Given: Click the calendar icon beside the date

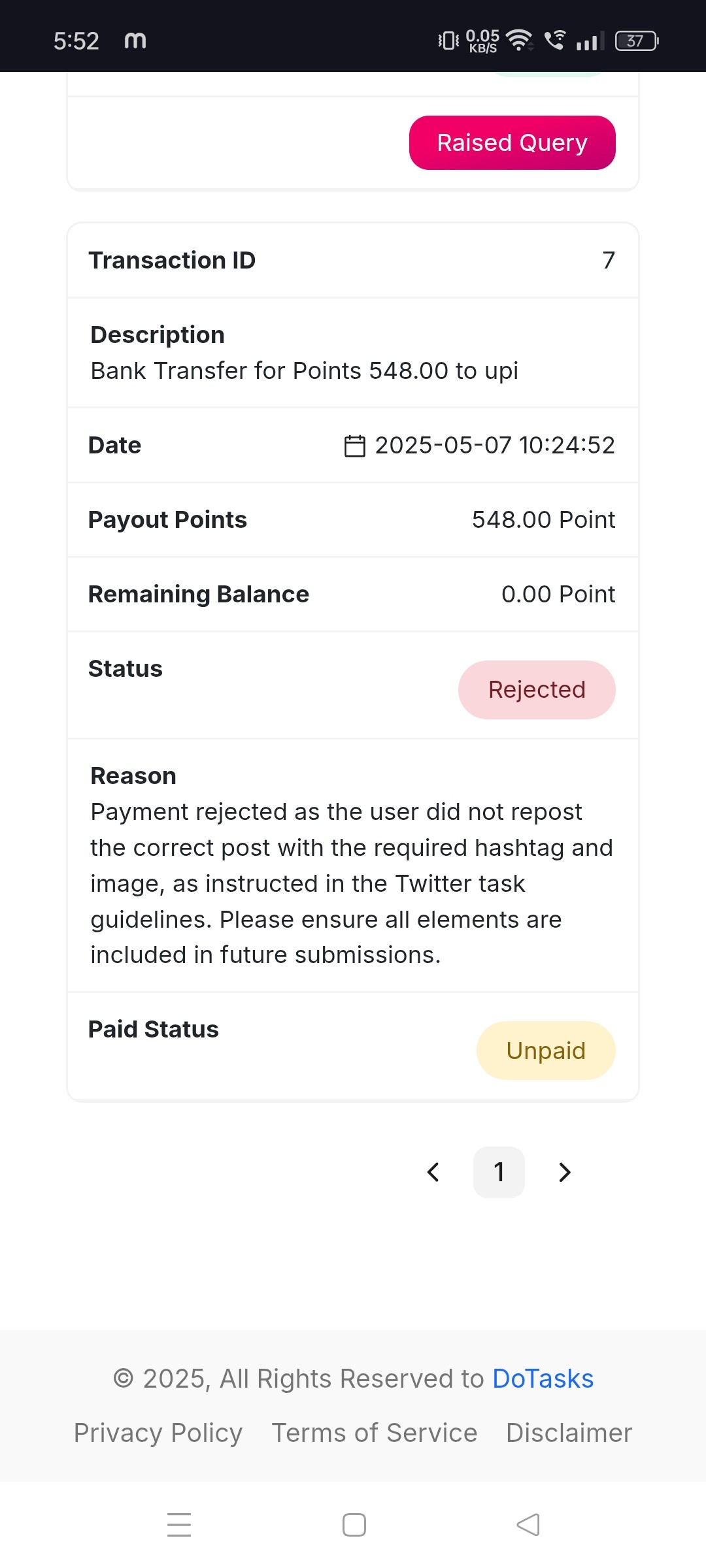Looking at the screenshot, I should click(354, 446).
